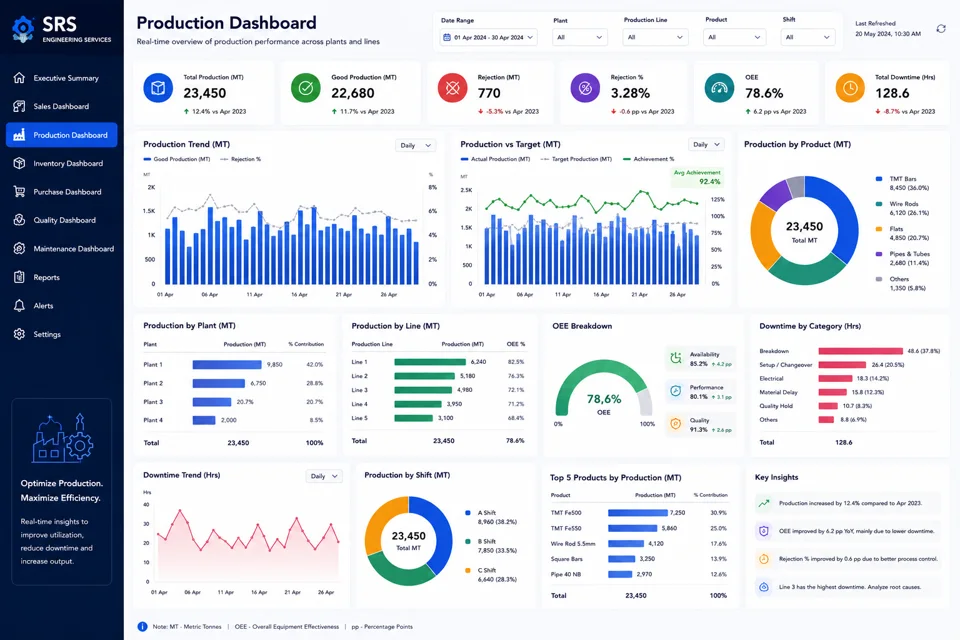The image size is (960, 640).
Task: Click the Flats legend color swatch
Action: click(x=879, y=229)
